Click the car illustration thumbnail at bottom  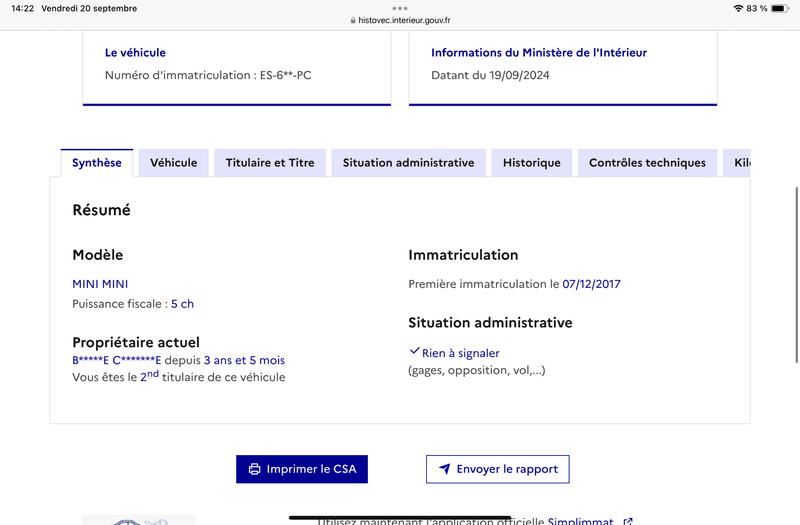(139, 520)
